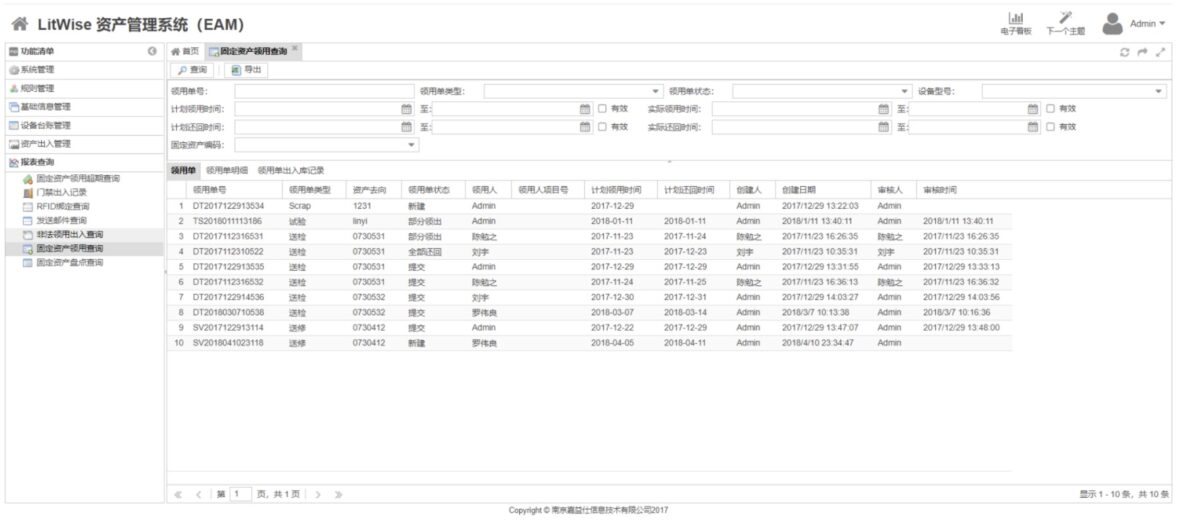Collapse the 功能清单 sidebar panel
Image resolution: width=1200 pixels, height=528 pixels.
pos(152,51)
